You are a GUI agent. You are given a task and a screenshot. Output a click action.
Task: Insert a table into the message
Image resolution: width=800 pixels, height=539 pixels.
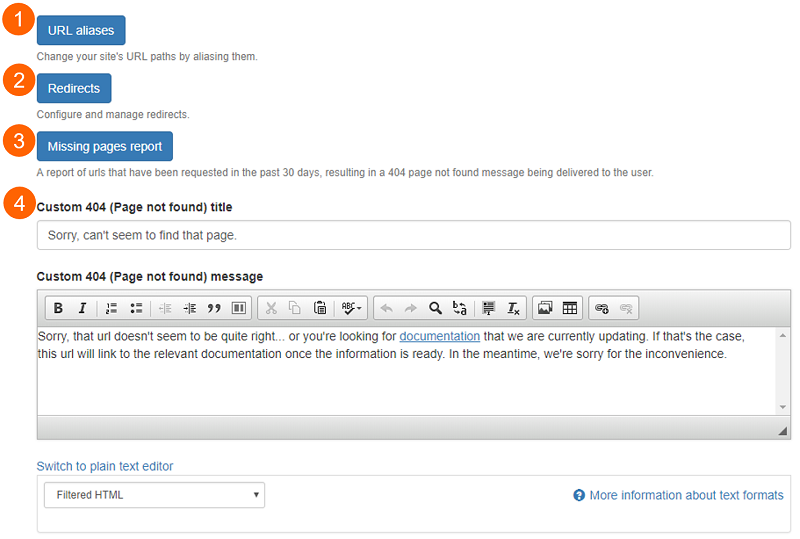pyautogui.click(x=569, y=308)
